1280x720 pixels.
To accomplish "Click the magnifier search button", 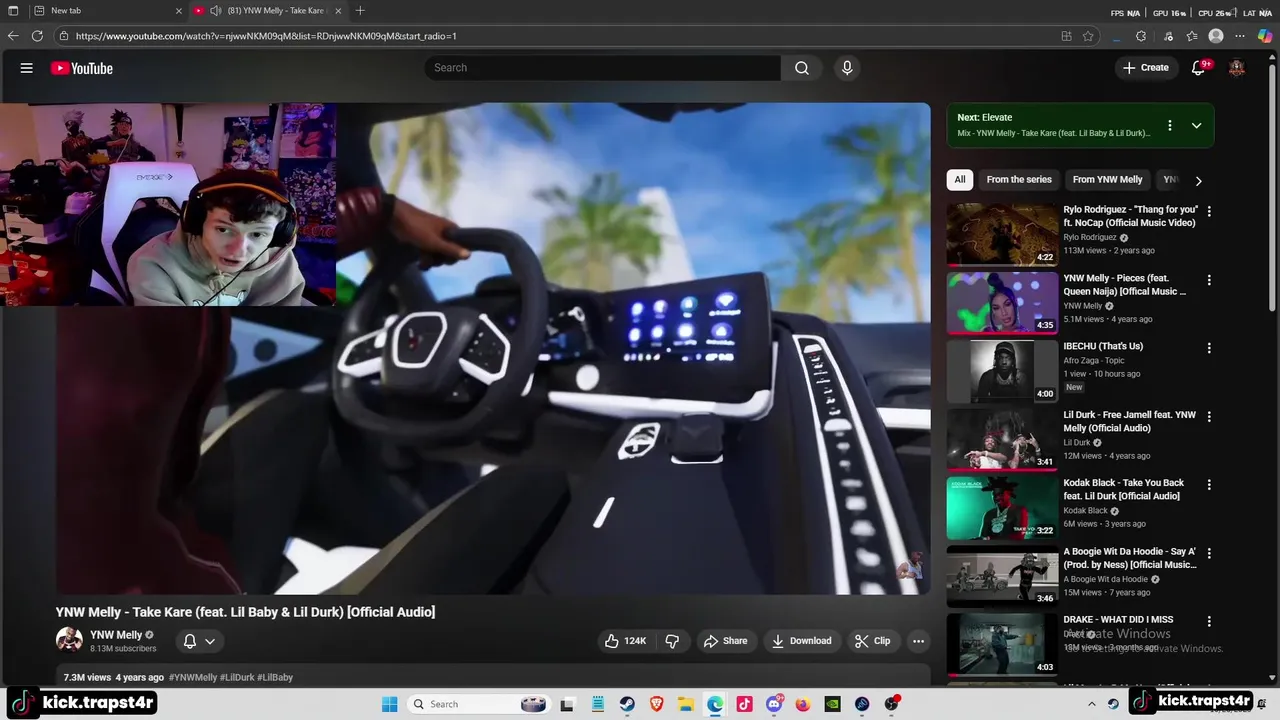I will click(x=802, y=68).
